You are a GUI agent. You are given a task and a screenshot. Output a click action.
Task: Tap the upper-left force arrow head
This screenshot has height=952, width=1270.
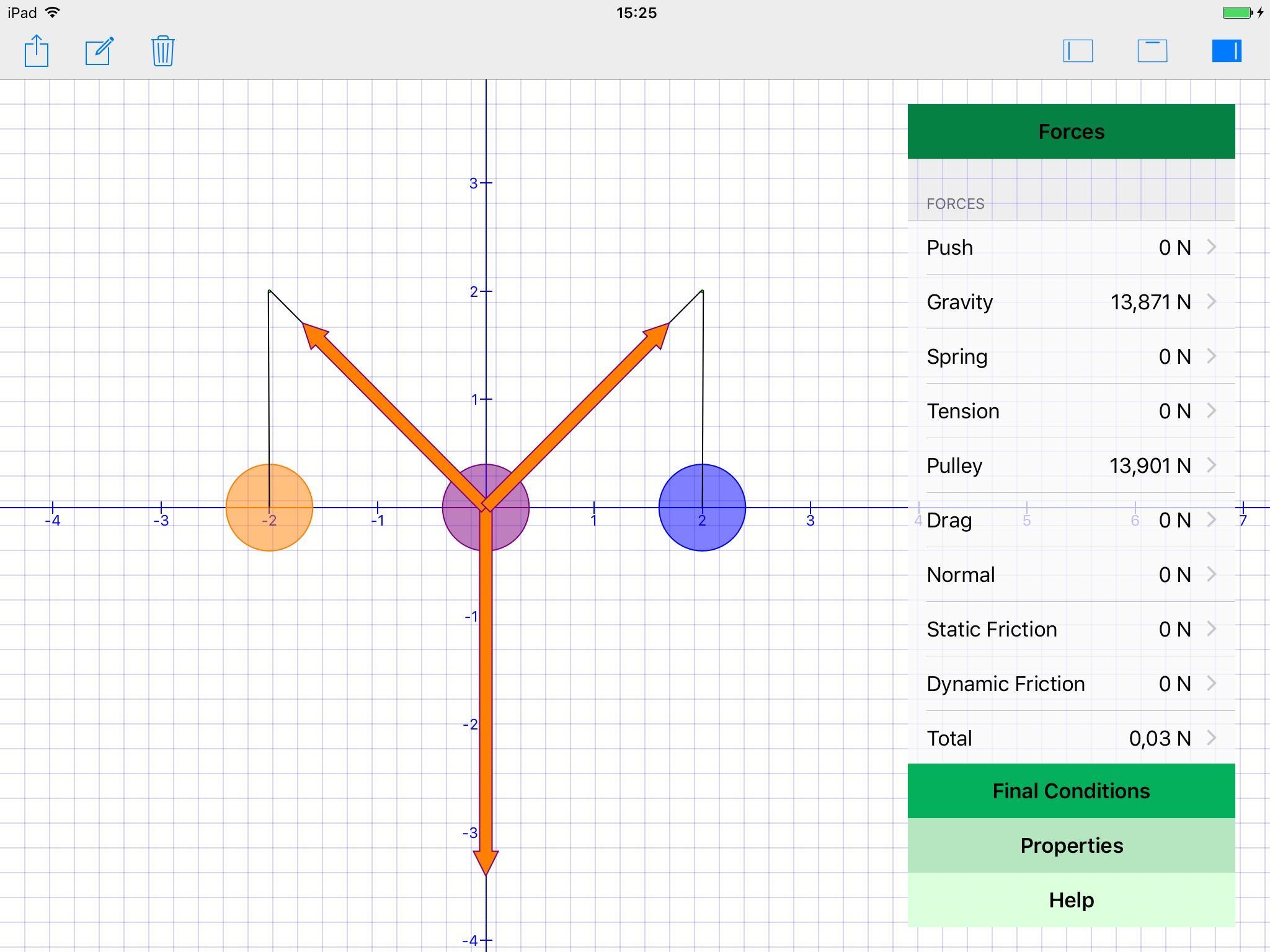[313, 333]
